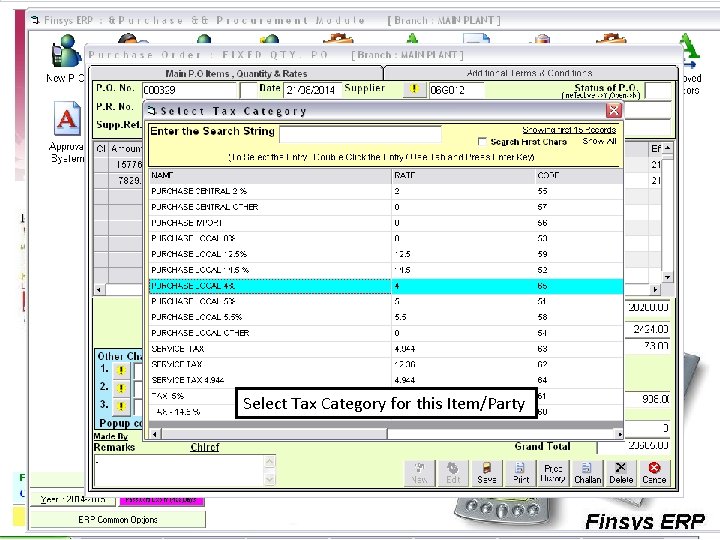Image resolution: width=720 pixels, height=540 pixels.
Task: Select PURCHASE LOCAL 0% row
Action: click(386, 238)
